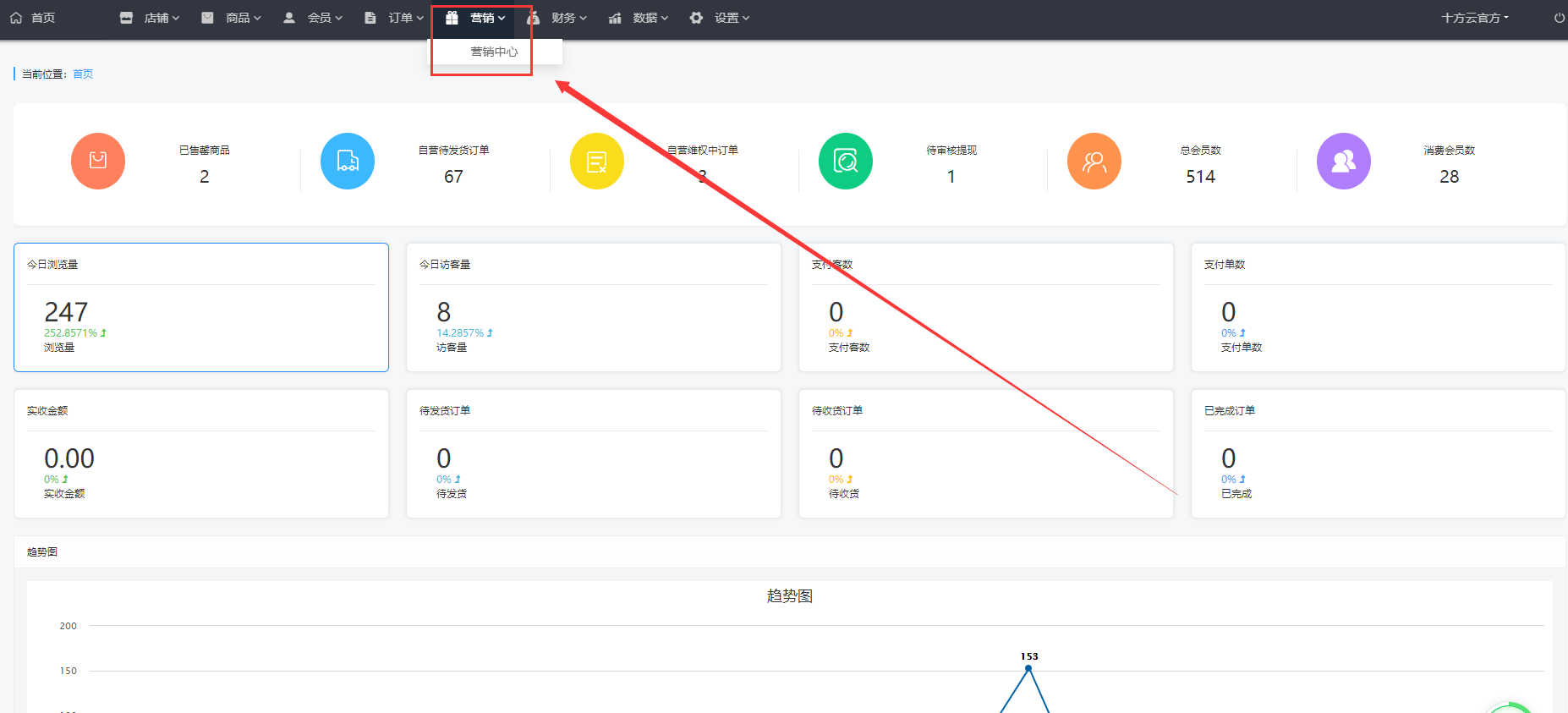
Task: Click the 店铺 store icon
Action: click(126, 18)
